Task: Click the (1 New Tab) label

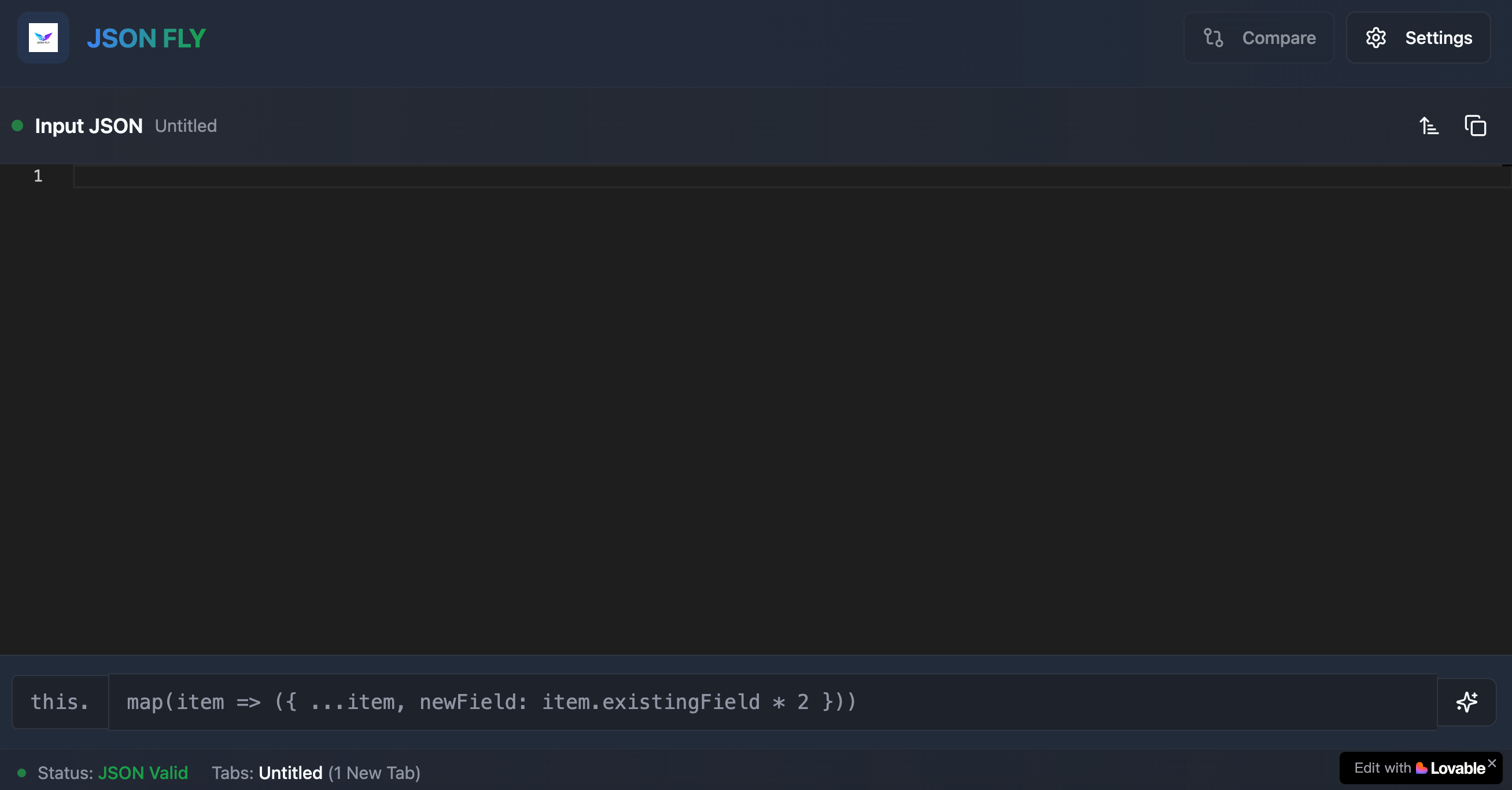Action: tap(374, 773)
